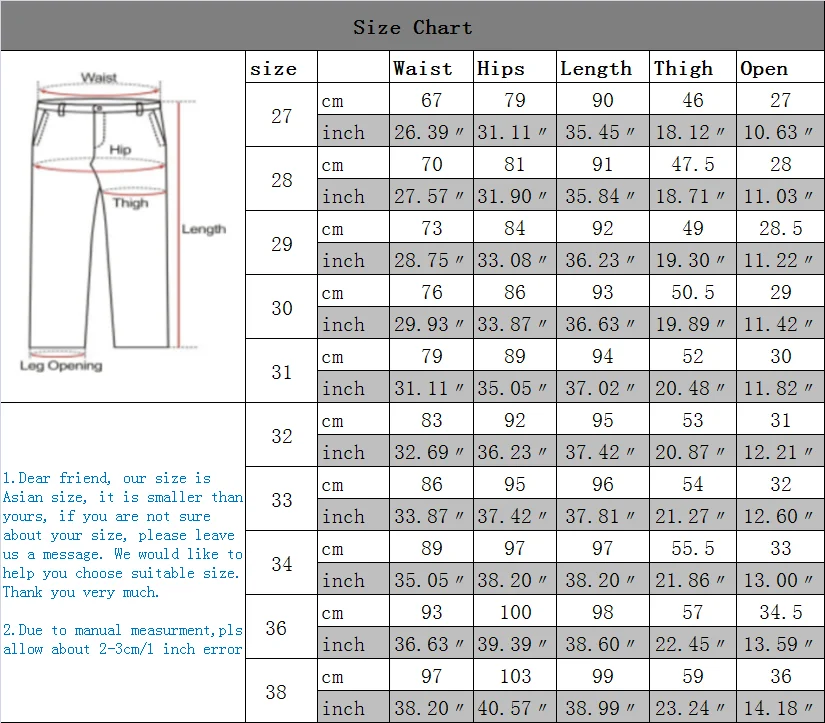The height and width of the screenshot is (723, 825).
Task: Click the manual measurement error note
Action: (x=123, y=639)
